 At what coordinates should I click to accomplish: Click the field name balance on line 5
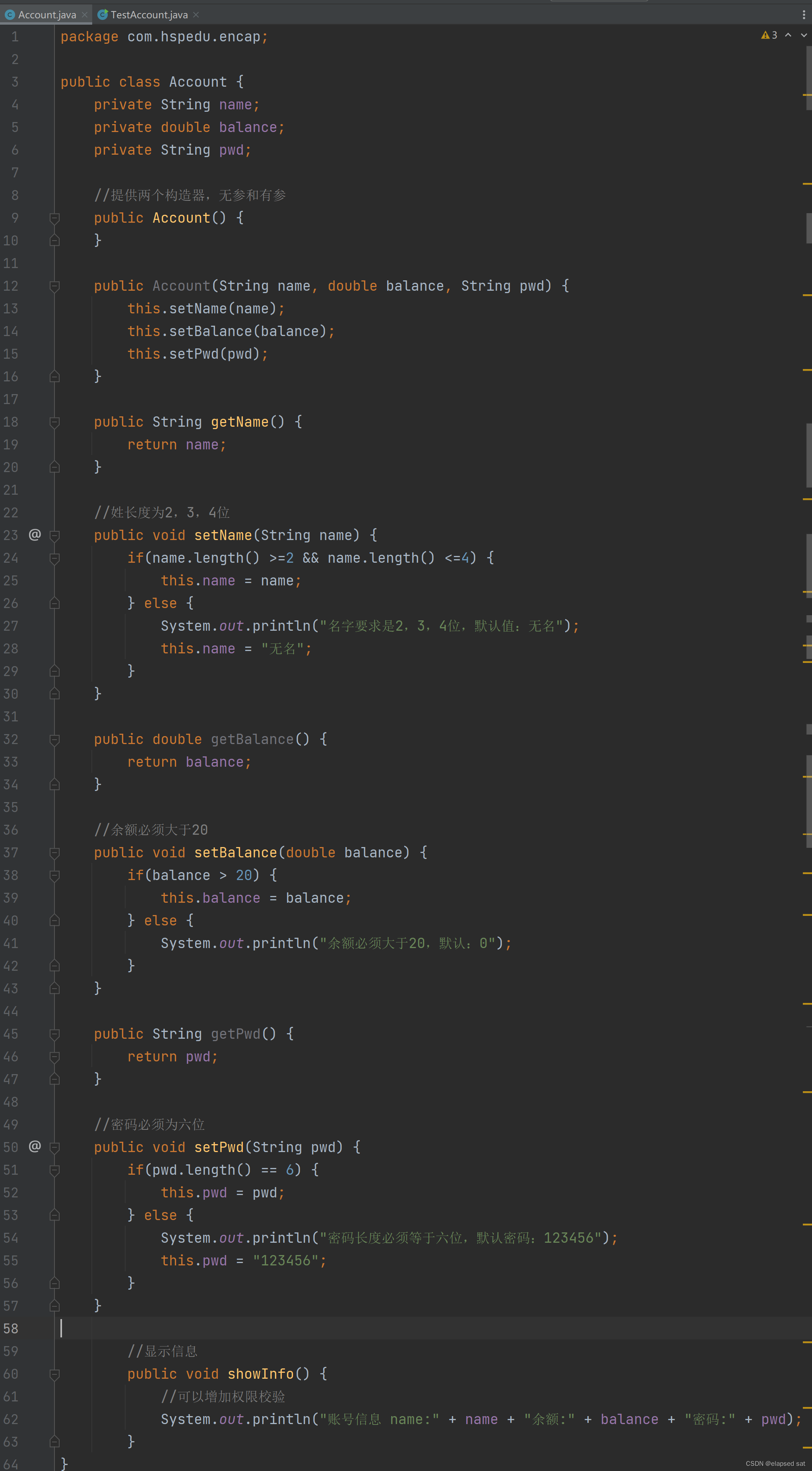[x=248, y=127]
